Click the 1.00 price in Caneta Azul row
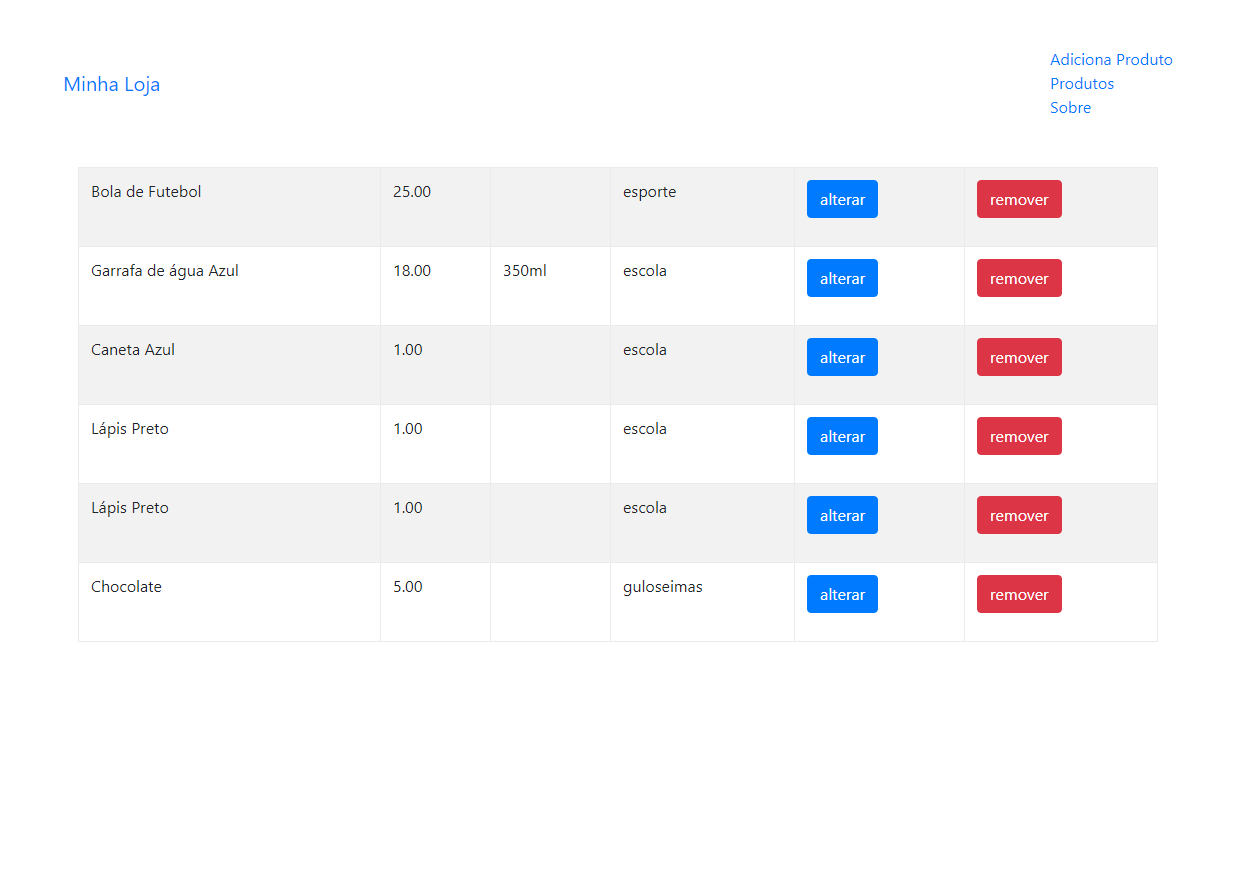 click(435, 365)
